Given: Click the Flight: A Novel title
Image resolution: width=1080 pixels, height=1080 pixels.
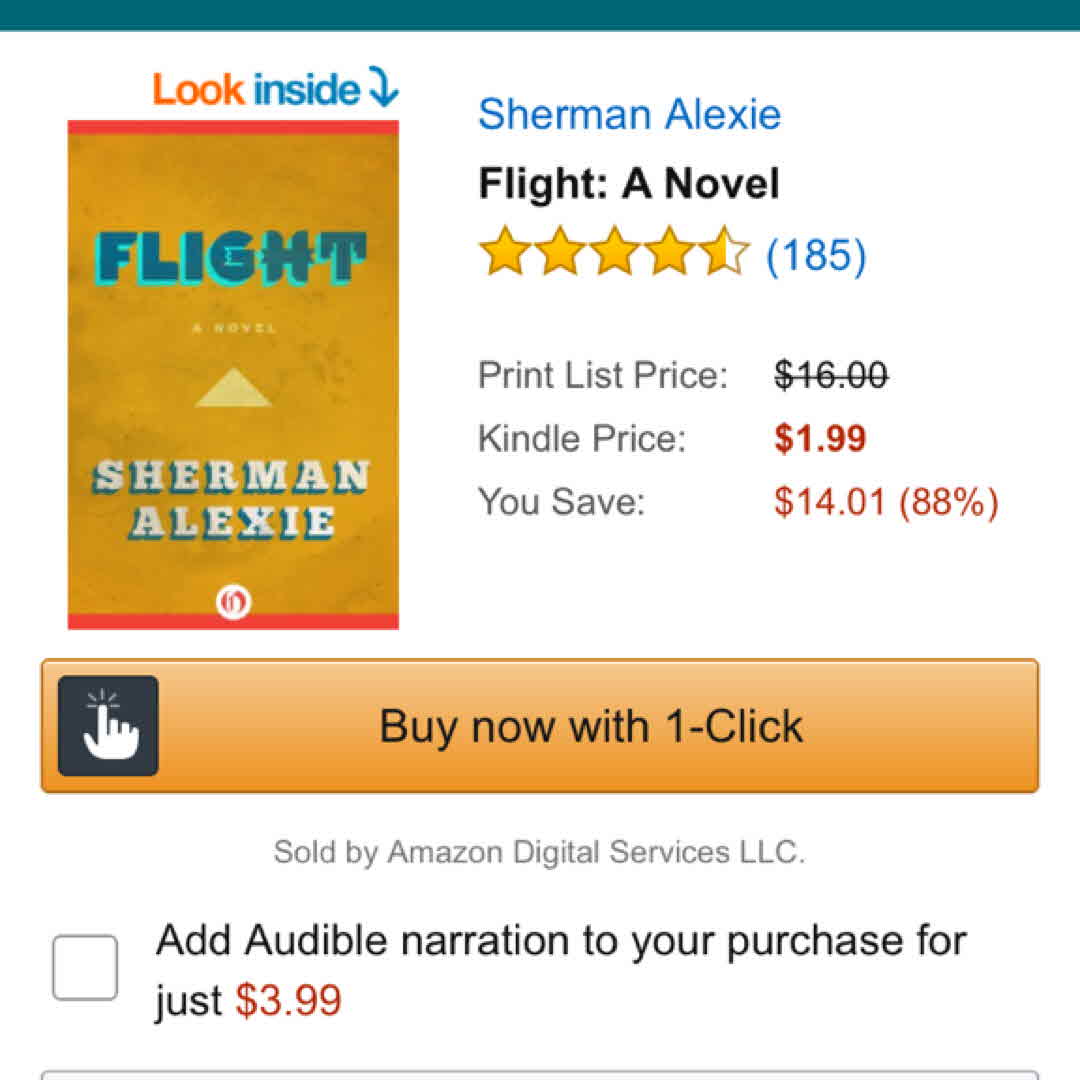Looking at the screenshot, I should (629, 184).
